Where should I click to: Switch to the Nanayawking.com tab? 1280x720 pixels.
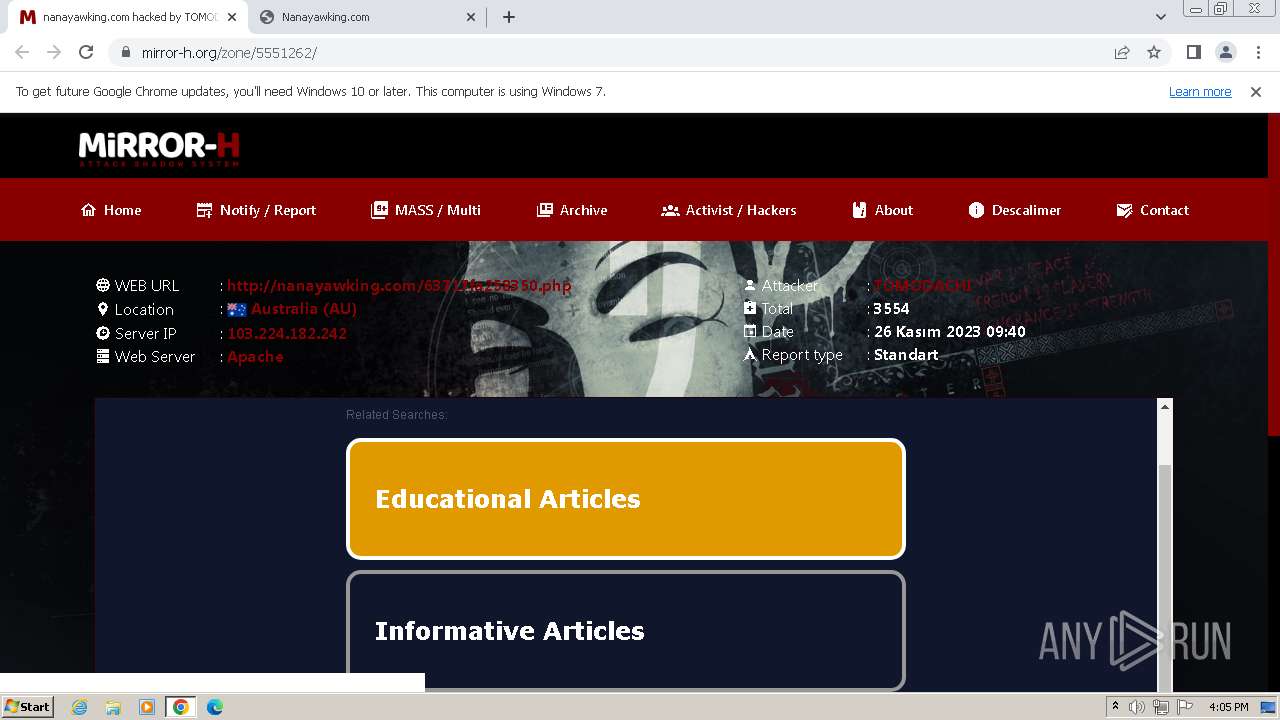pos(366,17)
